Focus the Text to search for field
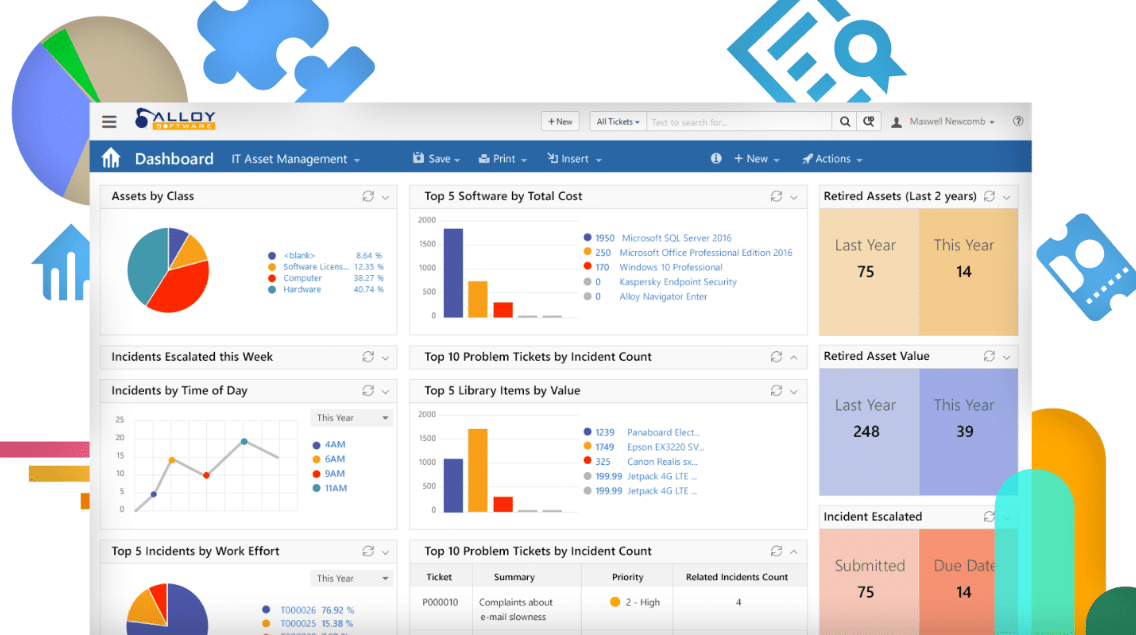Viewport: 1136px width, 635px height. (740, 122)
